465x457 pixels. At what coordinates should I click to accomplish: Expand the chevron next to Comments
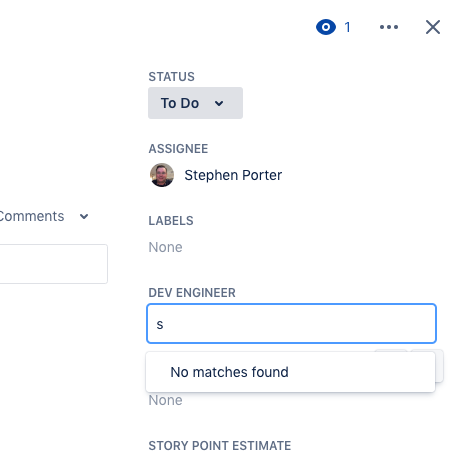tap(84, 217)
